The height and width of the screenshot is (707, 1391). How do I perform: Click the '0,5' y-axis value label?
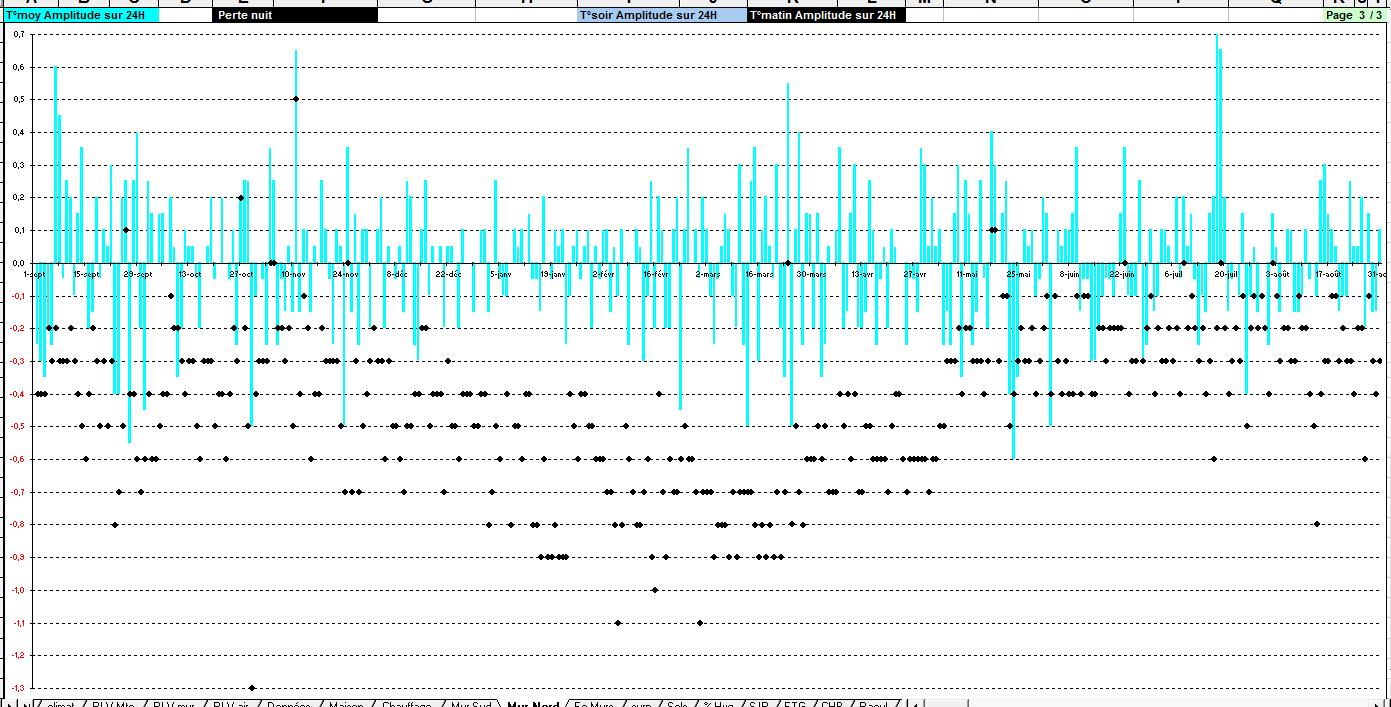(x=19, y=100)
